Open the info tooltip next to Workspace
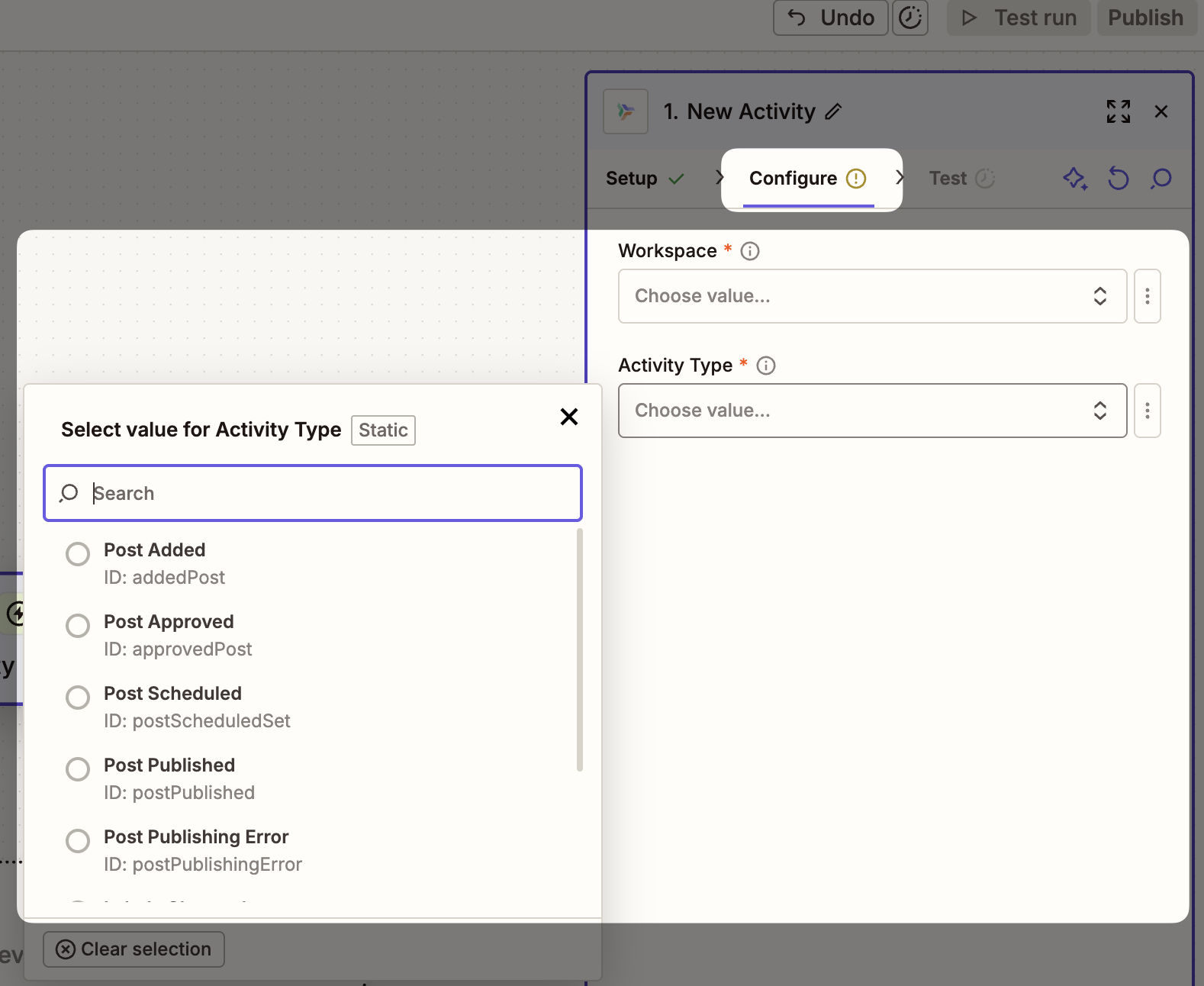This screenshot has height=986, width=1204. coord(750,251)
